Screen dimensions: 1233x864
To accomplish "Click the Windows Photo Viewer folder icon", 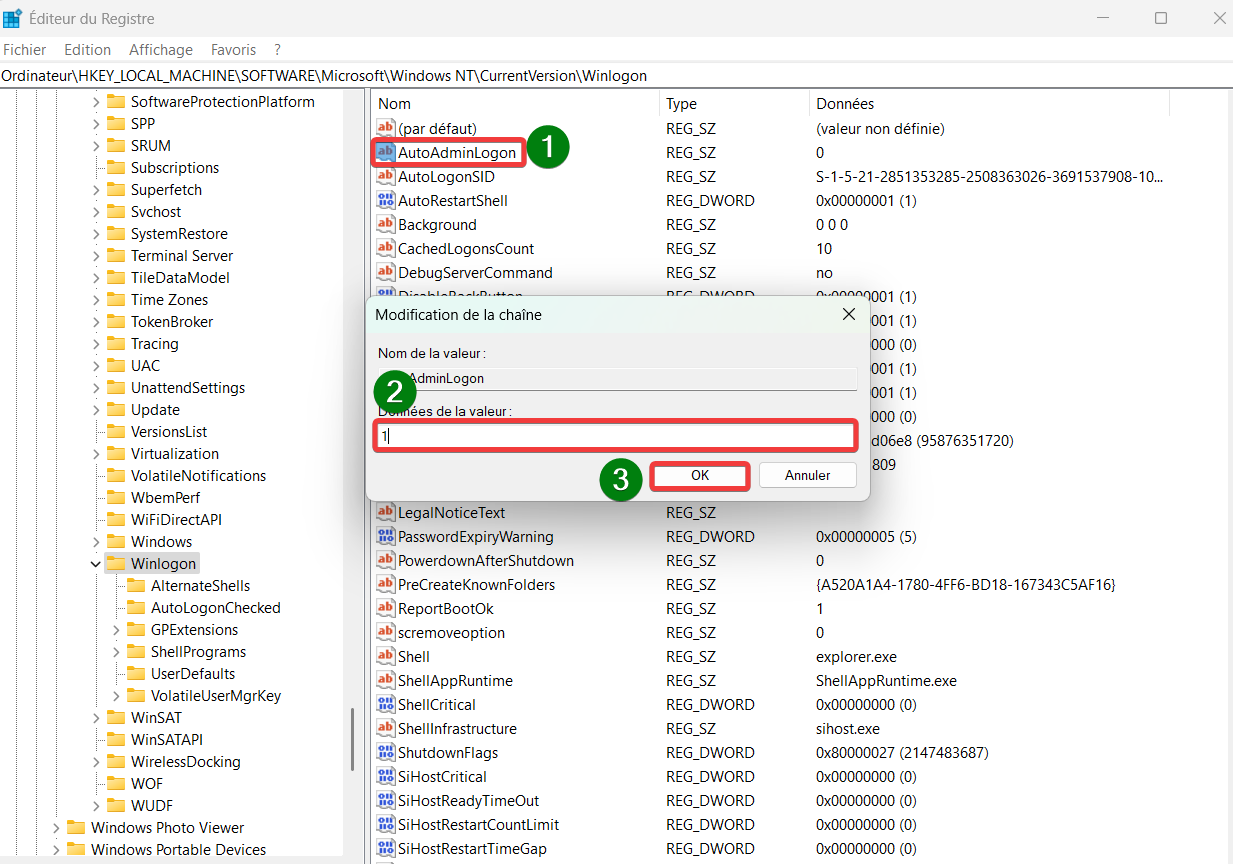I will click(x=76, y=828).
